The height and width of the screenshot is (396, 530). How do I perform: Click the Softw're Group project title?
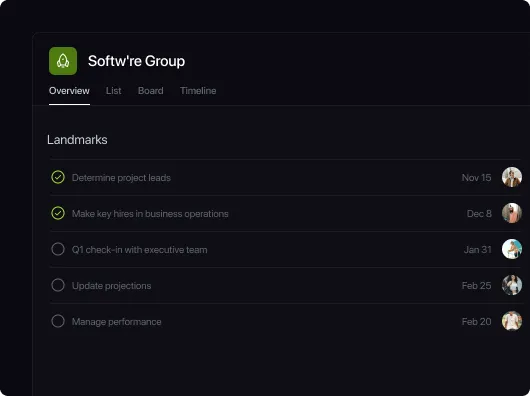(137, 61)
